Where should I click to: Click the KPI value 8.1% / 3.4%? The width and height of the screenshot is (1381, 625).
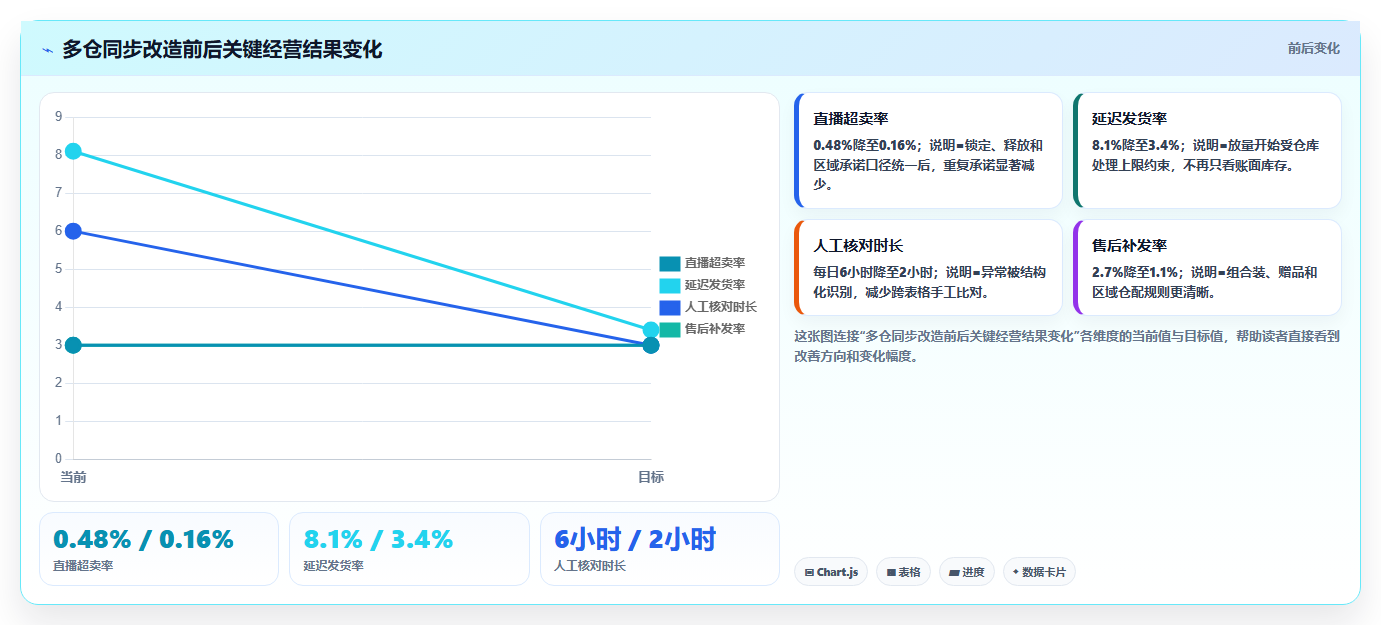[x=378, y=540]
